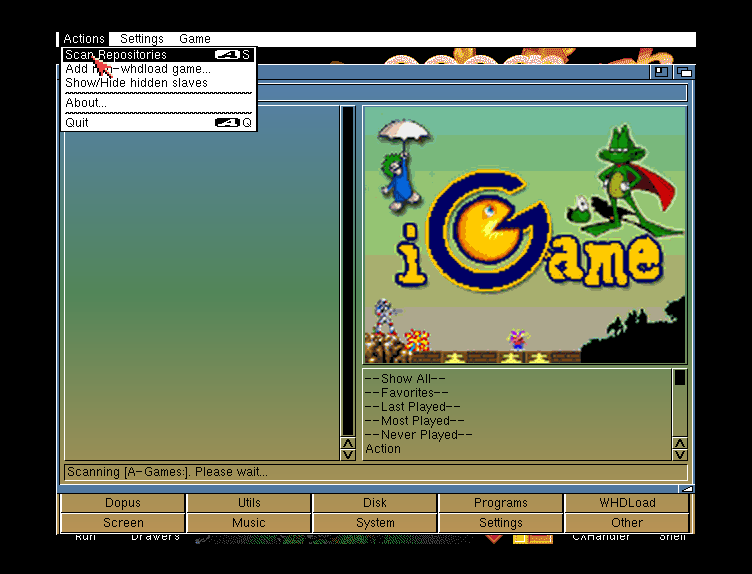
Task: Open the Actions menu
Action: click(83, 39)
